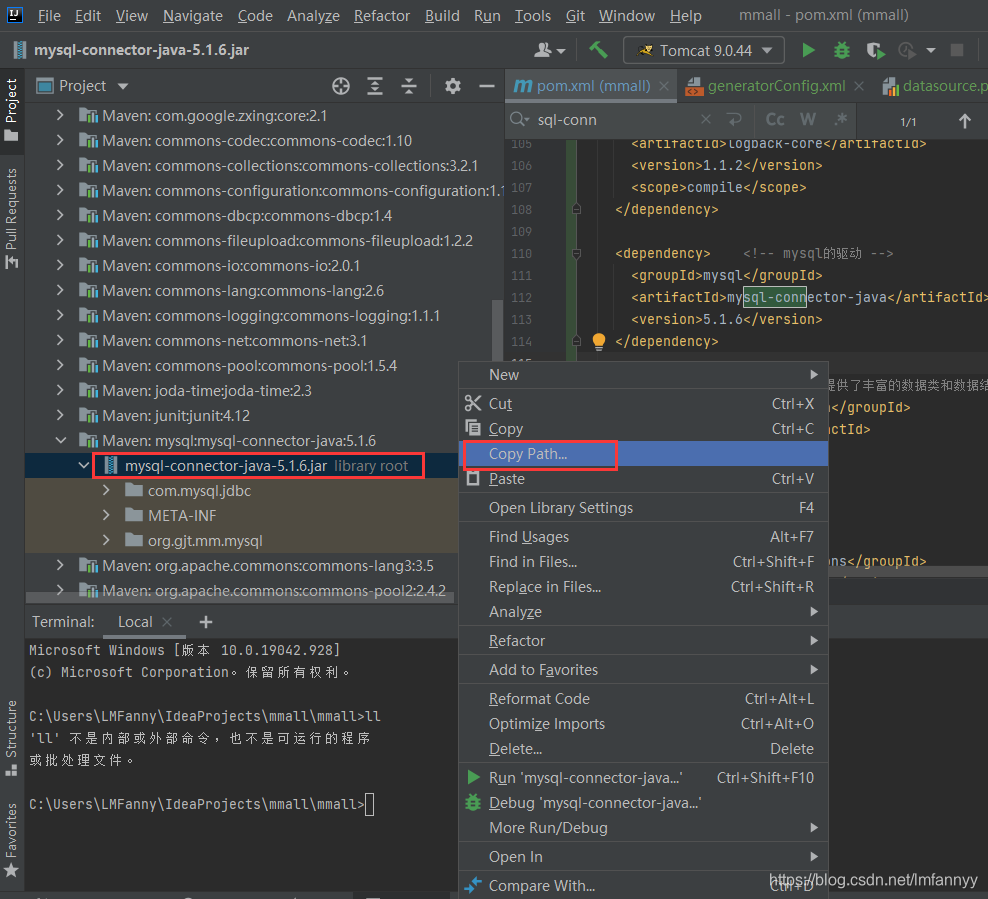This screenshot has height=899, width=988.
Task: Expand the org.gjt.mm.mysql package
Action: tap(106, 541)
